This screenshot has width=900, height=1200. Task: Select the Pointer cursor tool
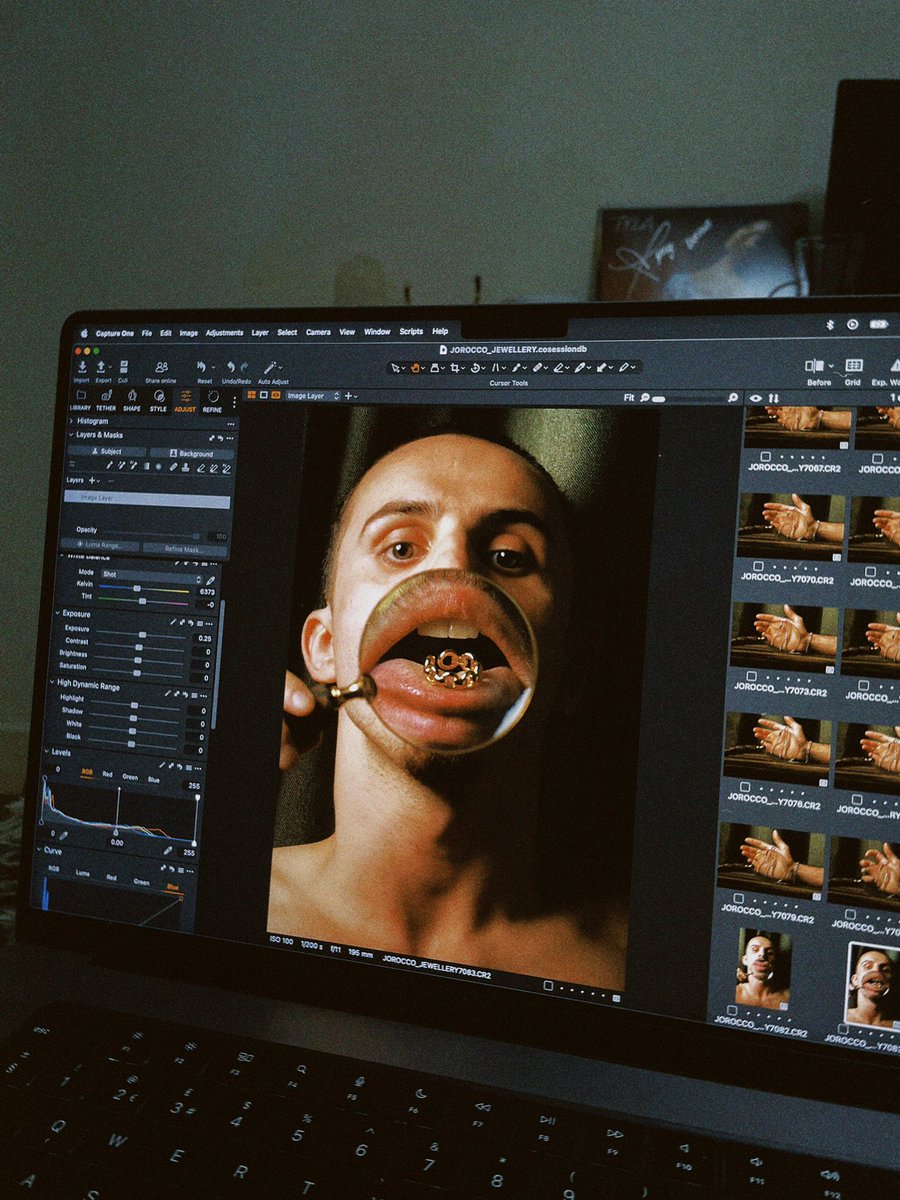tap(397, 368)
